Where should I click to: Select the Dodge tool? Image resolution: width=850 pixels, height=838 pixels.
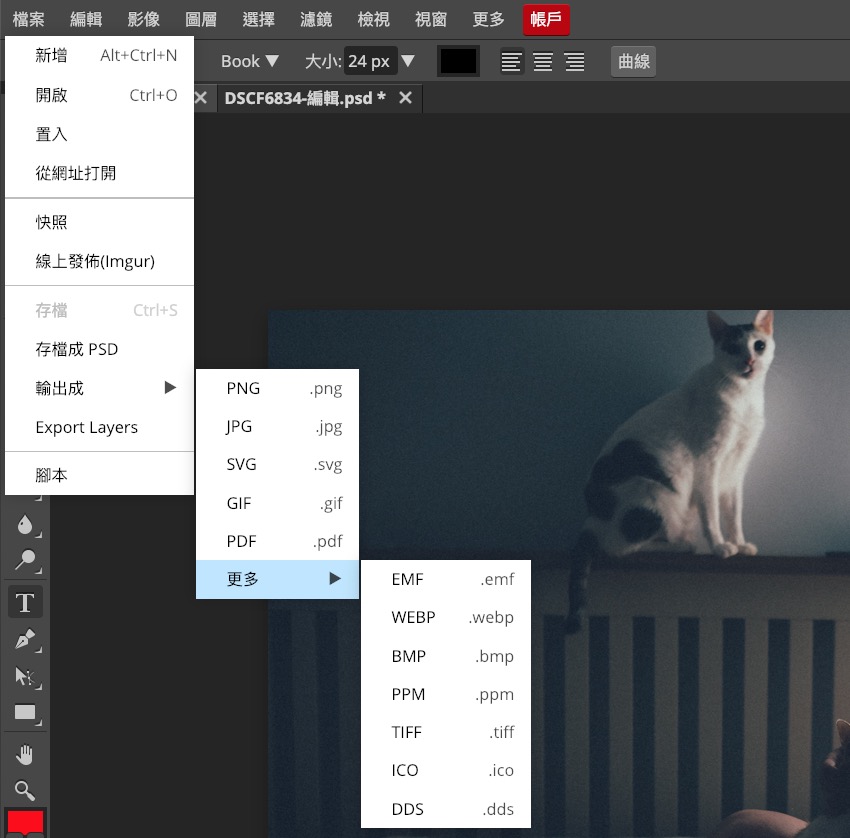coord(25,560)
